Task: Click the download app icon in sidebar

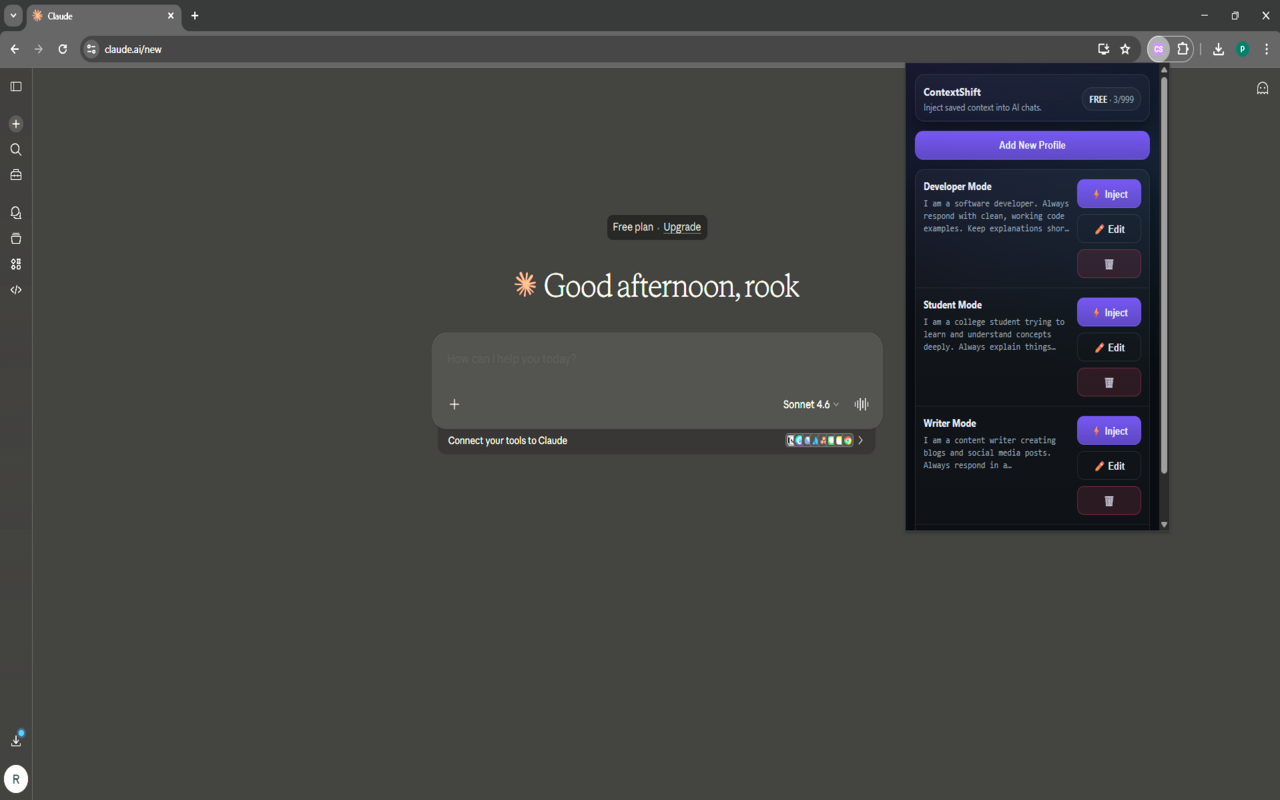Action: tap(16, 740)
